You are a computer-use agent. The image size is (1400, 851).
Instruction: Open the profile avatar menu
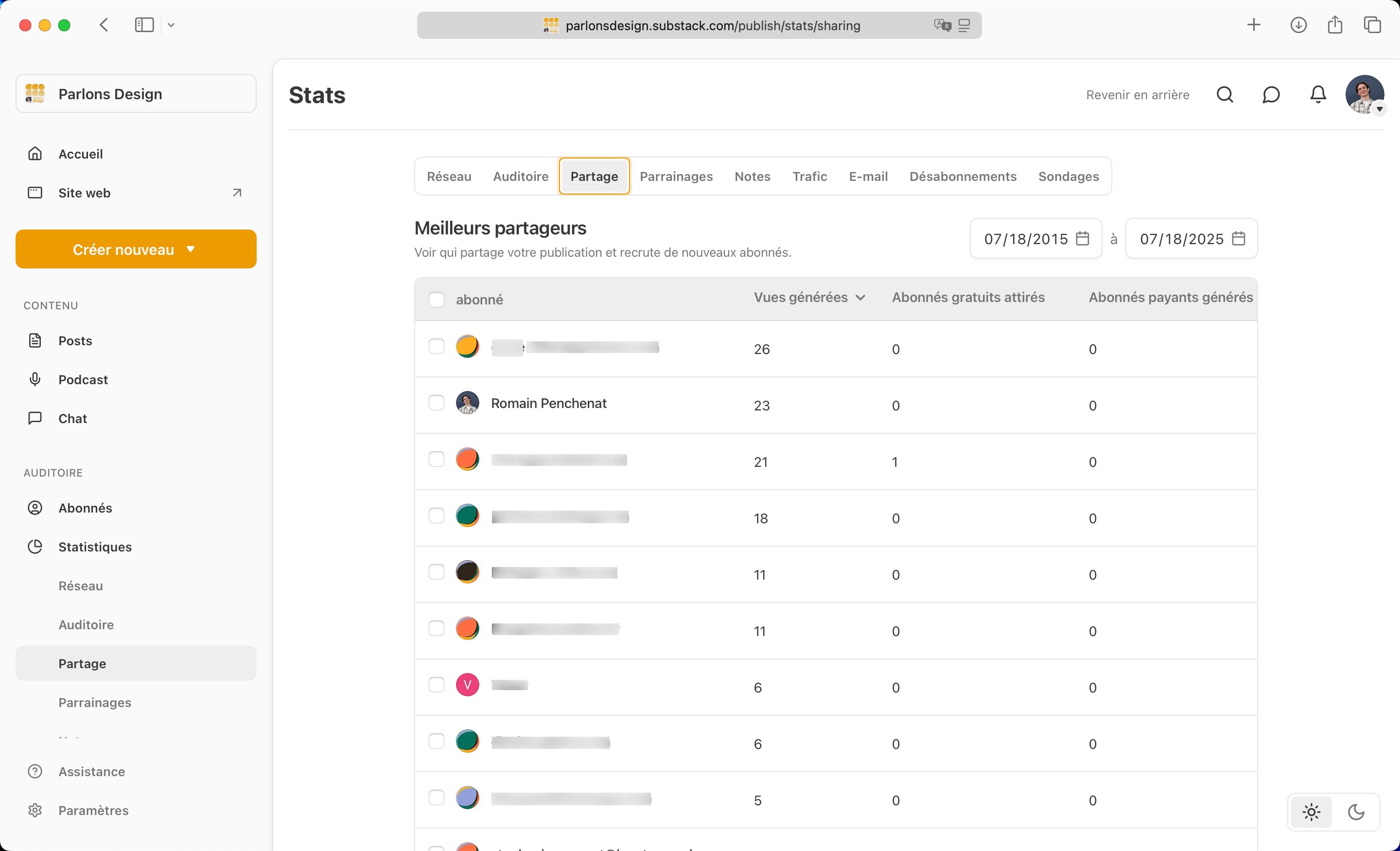[1364, 94]
